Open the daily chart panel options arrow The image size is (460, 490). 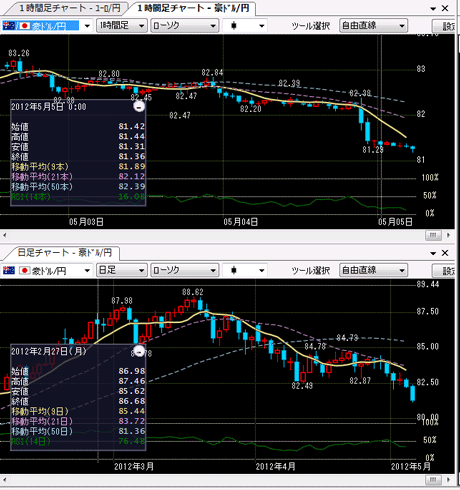click(433, 253)
